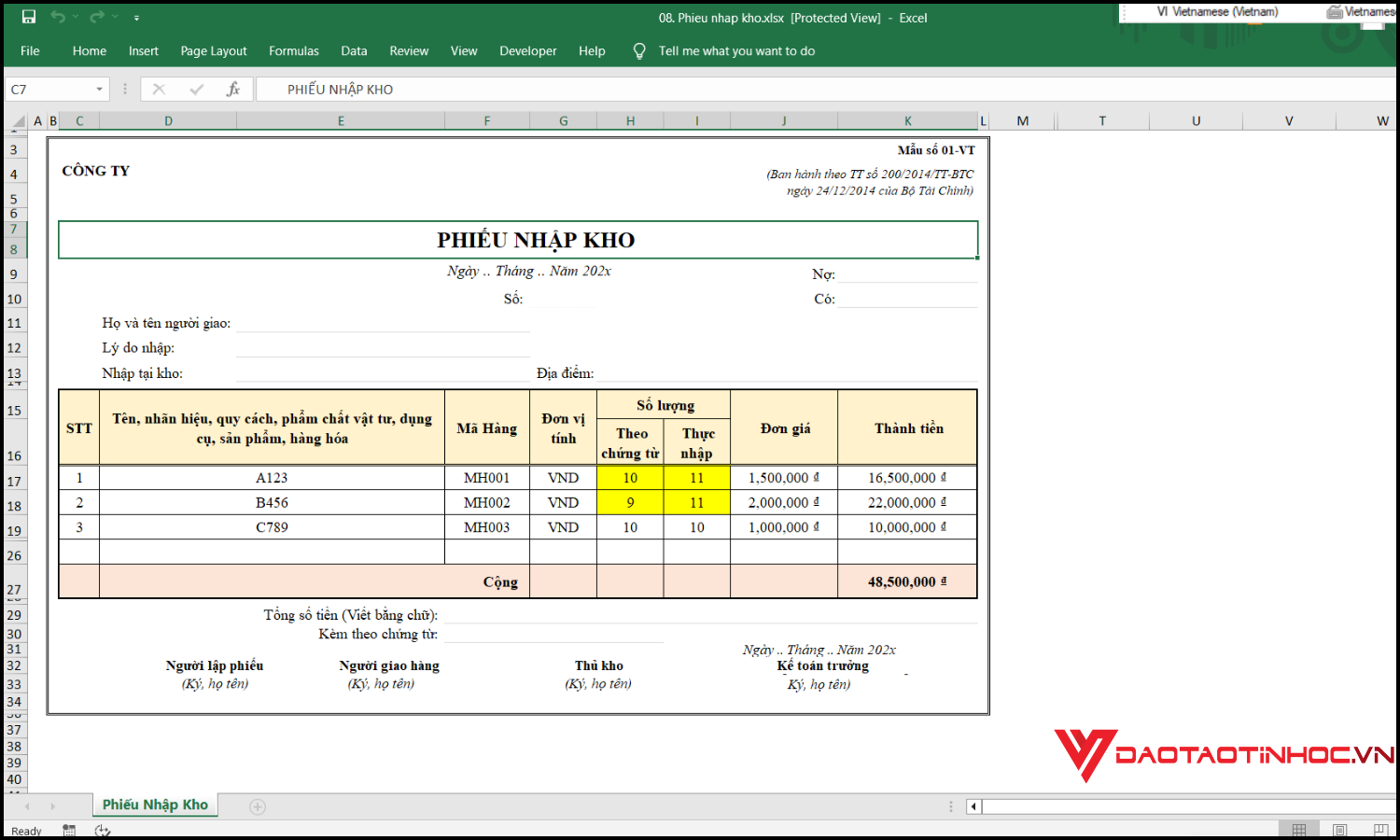
Task: Click the Insert Function fx icon
Action: coord(233,89)
